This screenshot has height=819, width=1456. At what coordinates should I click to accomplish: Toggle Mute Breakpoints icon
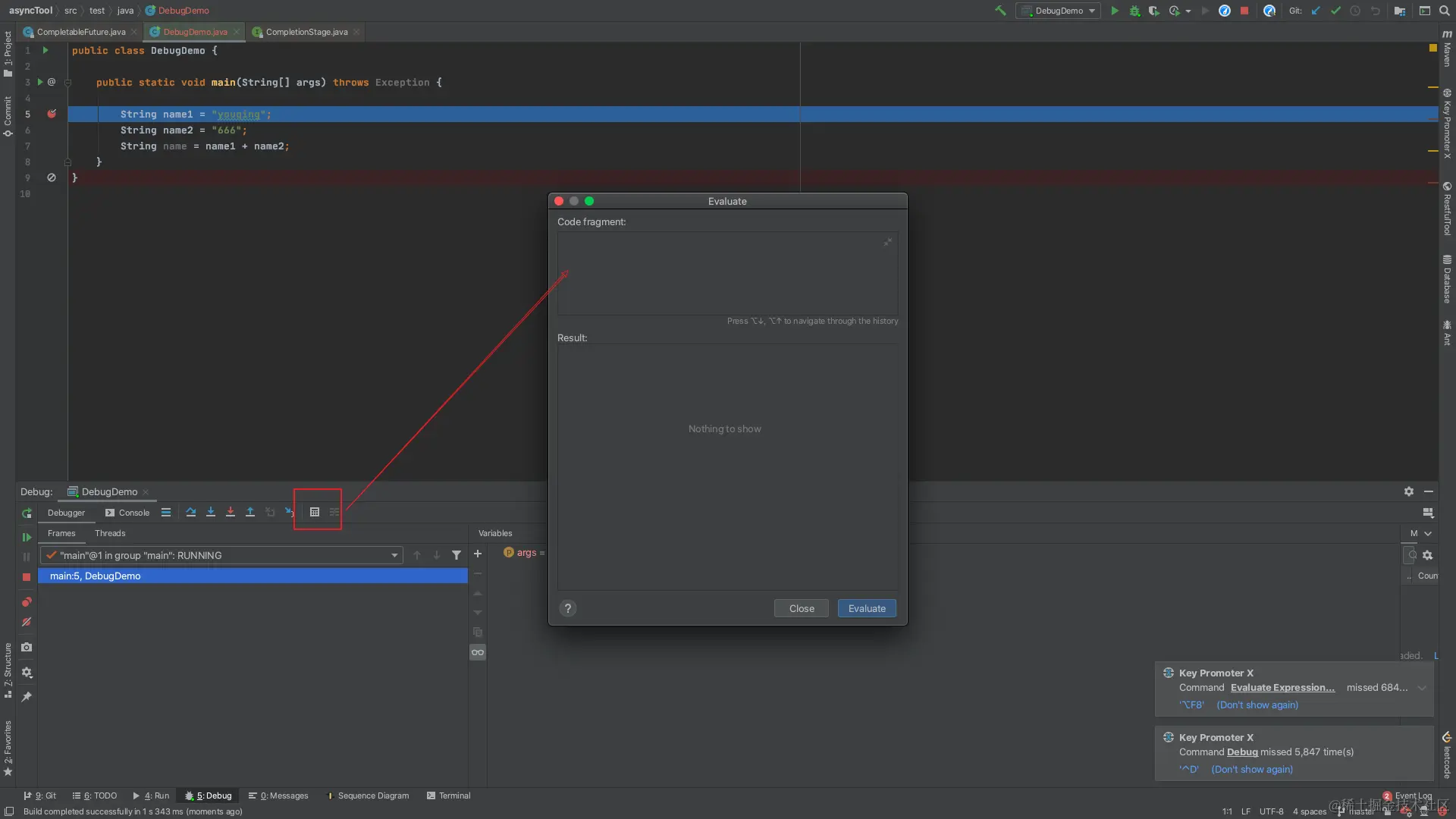click(27, 623)
